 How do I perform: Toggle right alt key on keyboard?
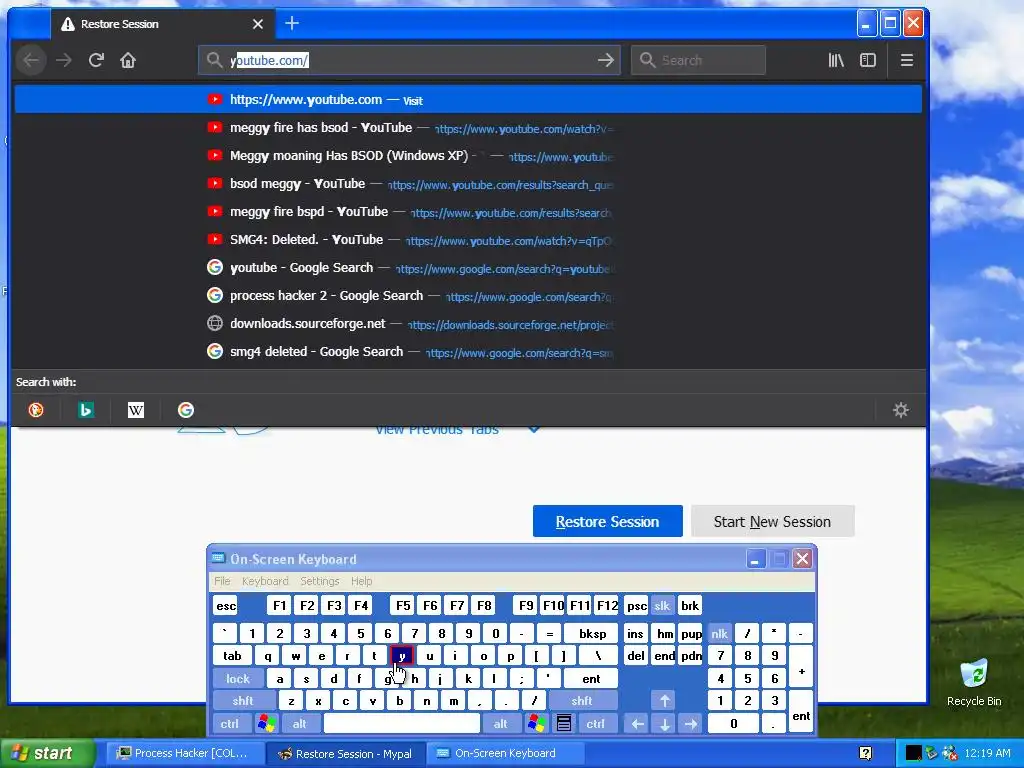coord(500,724)
